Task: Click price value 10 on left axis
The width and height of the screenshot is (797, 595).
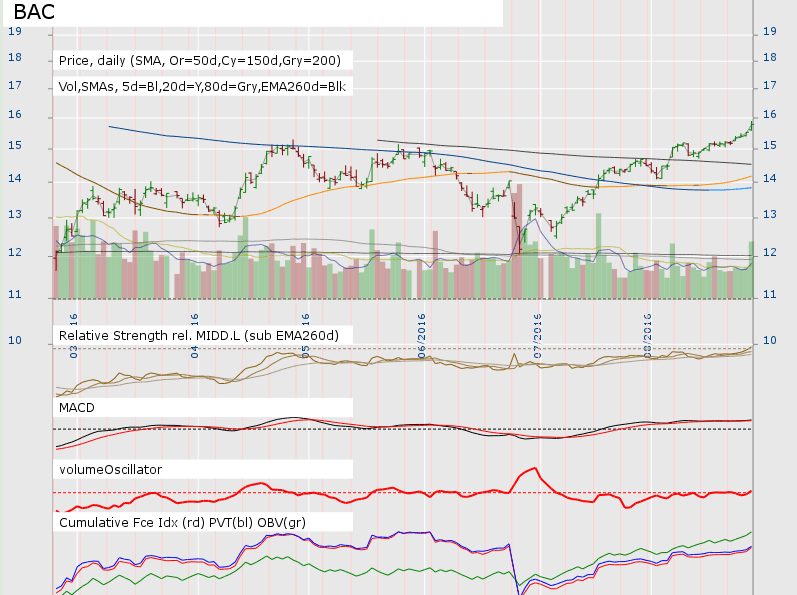Action: click(x=15, y=340)
